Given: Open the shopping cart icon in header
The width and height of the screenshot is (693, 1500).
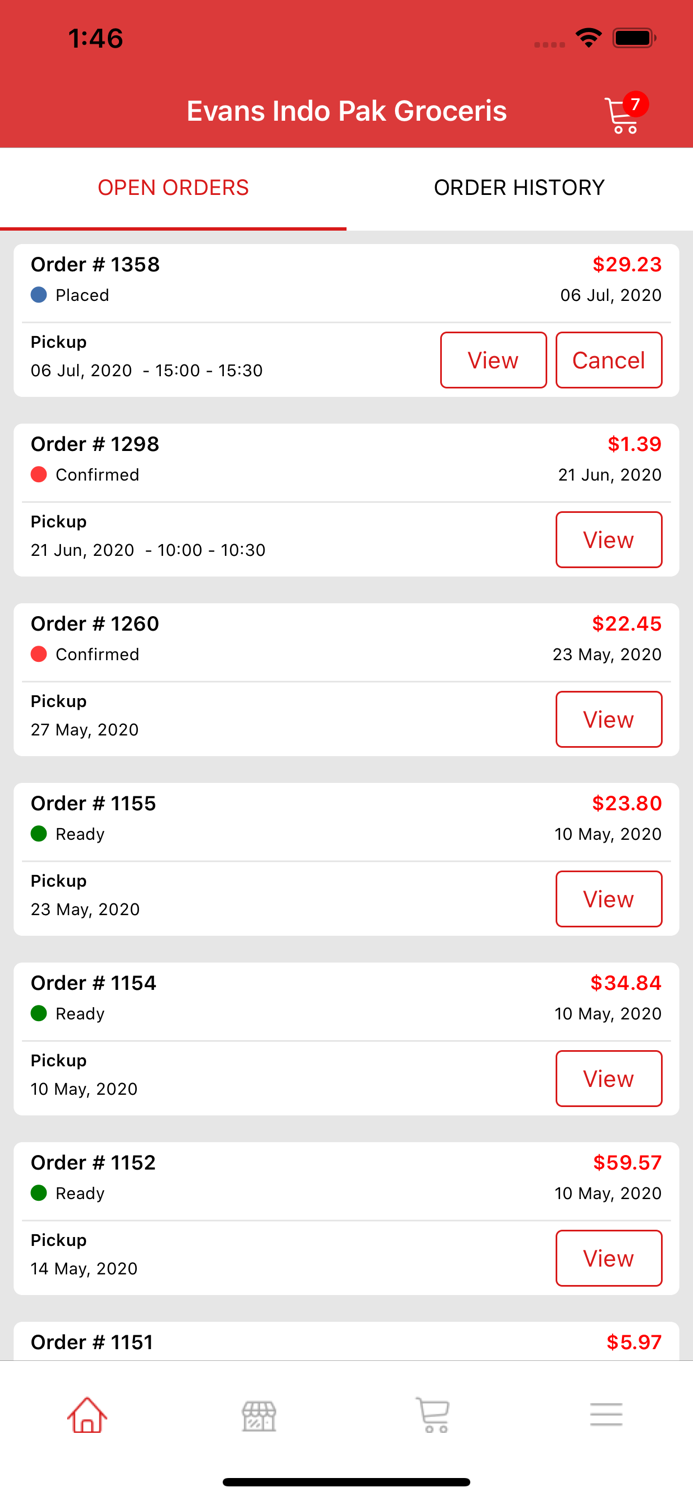Looking at the screenshot, I should [x=620, y=117].
